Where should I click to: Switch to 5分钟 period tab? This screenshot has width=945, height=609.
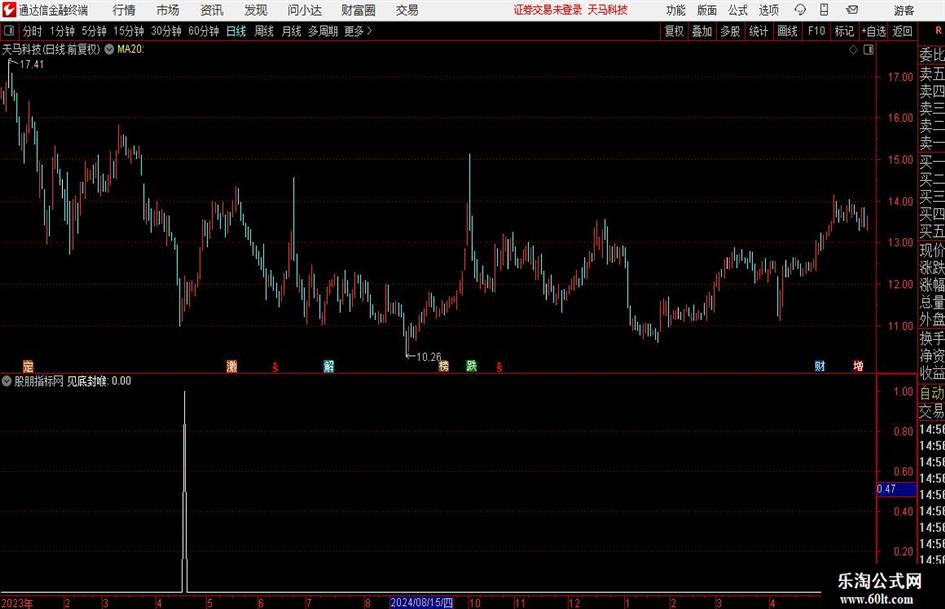(94, 31)
